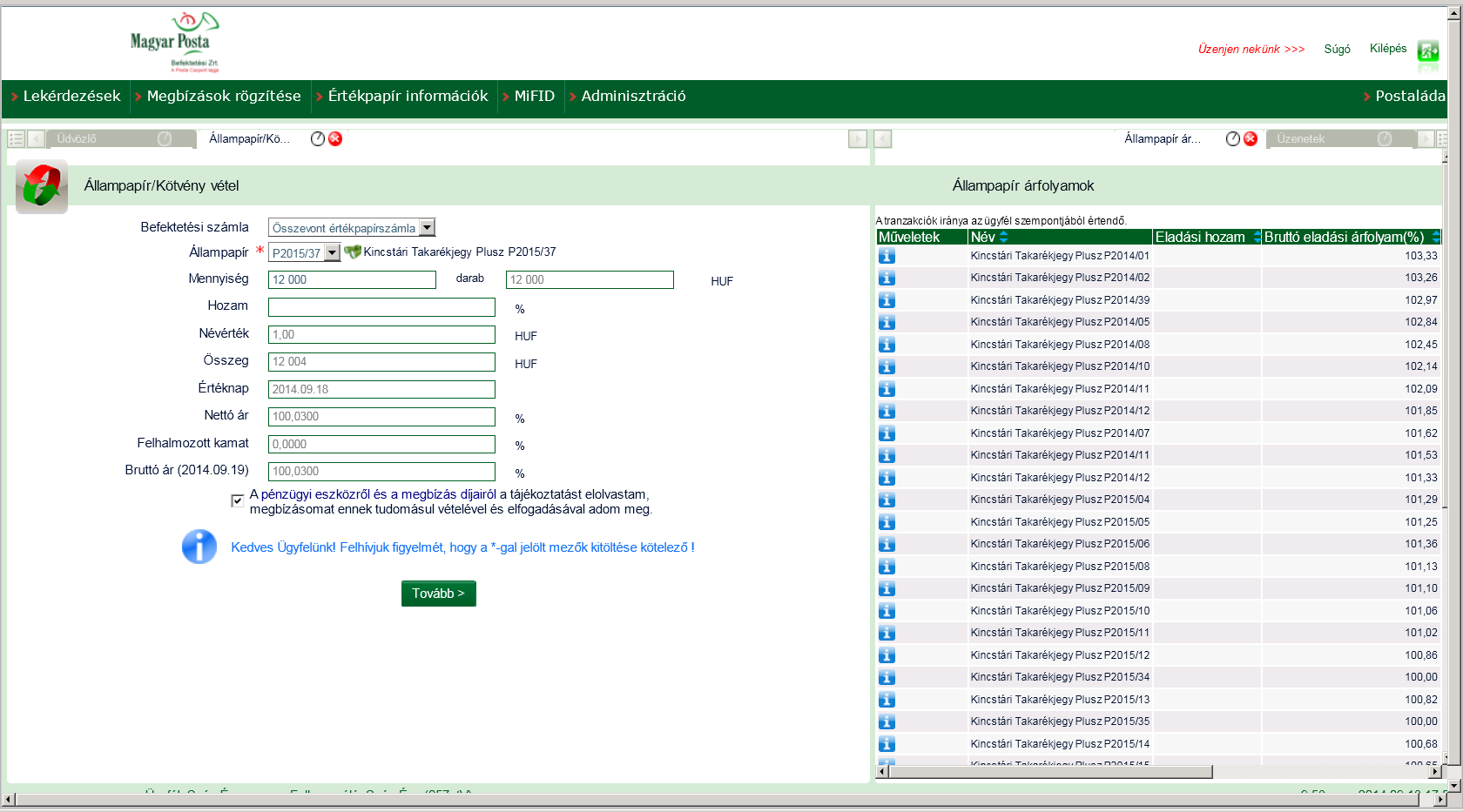Viewport: 1463px width, 812px height.
Task: Click the exit door icon next to Kilépés
Action: coord(1427,50)
